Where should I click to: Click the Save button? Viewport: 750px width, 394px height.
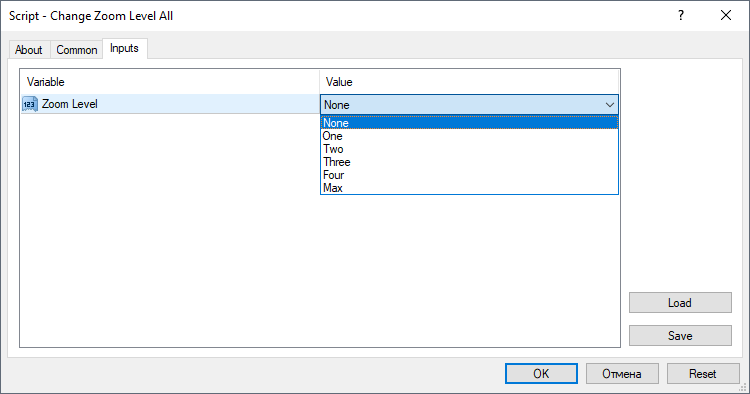pos(680,336)
